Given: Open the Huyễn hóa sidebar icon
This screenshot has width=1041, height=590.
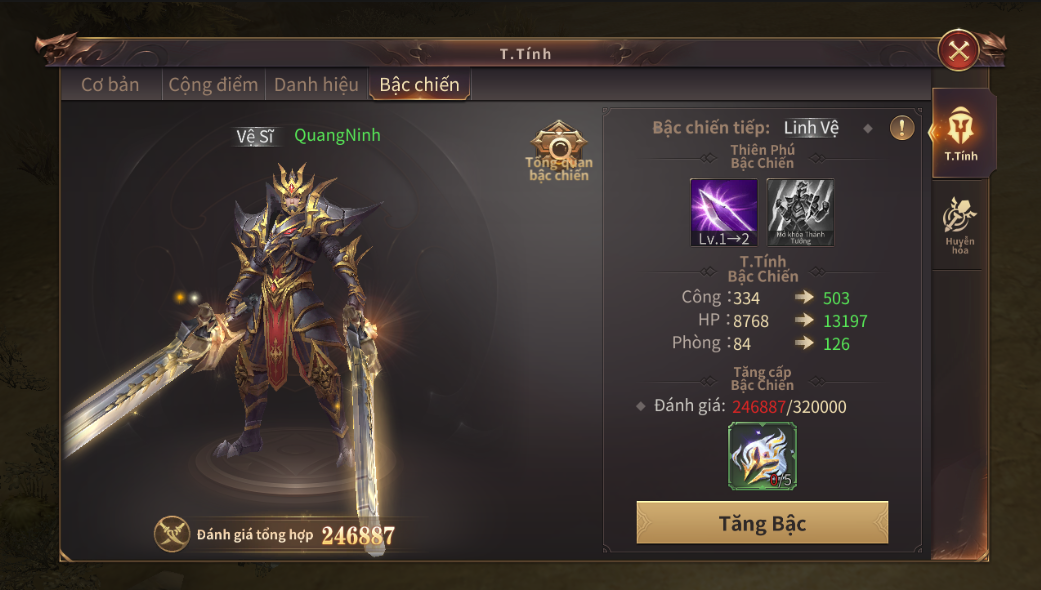Looking at the screenshot, I should tap(960, 226).
